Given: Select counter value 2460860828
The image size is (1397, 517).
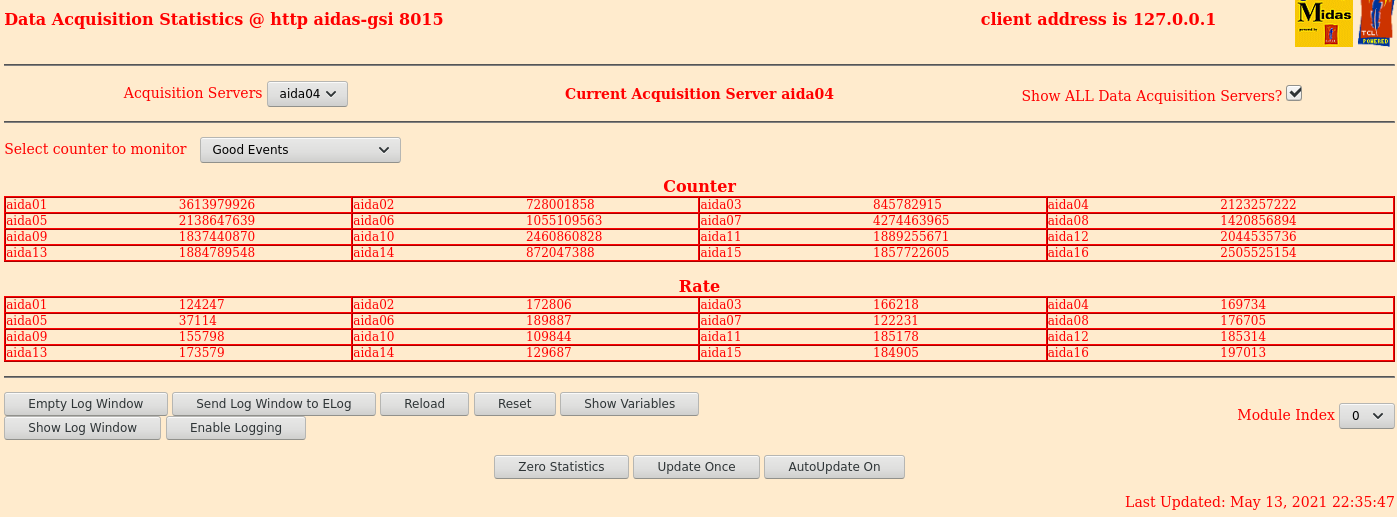Looking at the screenshot, I should (564, 237).
